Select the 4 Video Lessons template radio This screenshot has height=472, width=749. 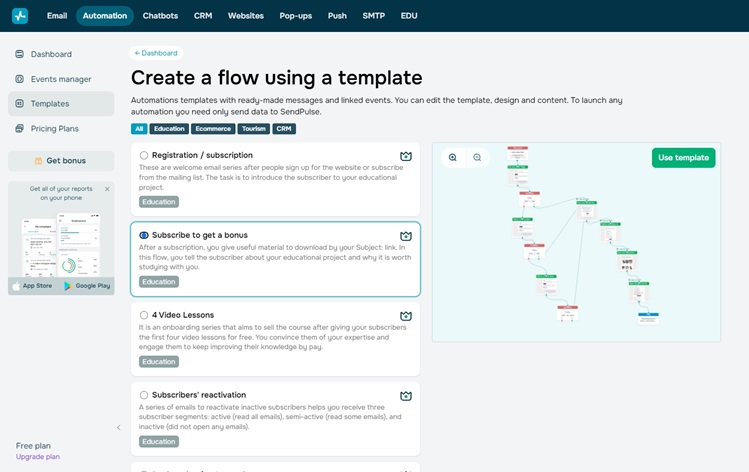pyautogui.click(x=144, y=315)
